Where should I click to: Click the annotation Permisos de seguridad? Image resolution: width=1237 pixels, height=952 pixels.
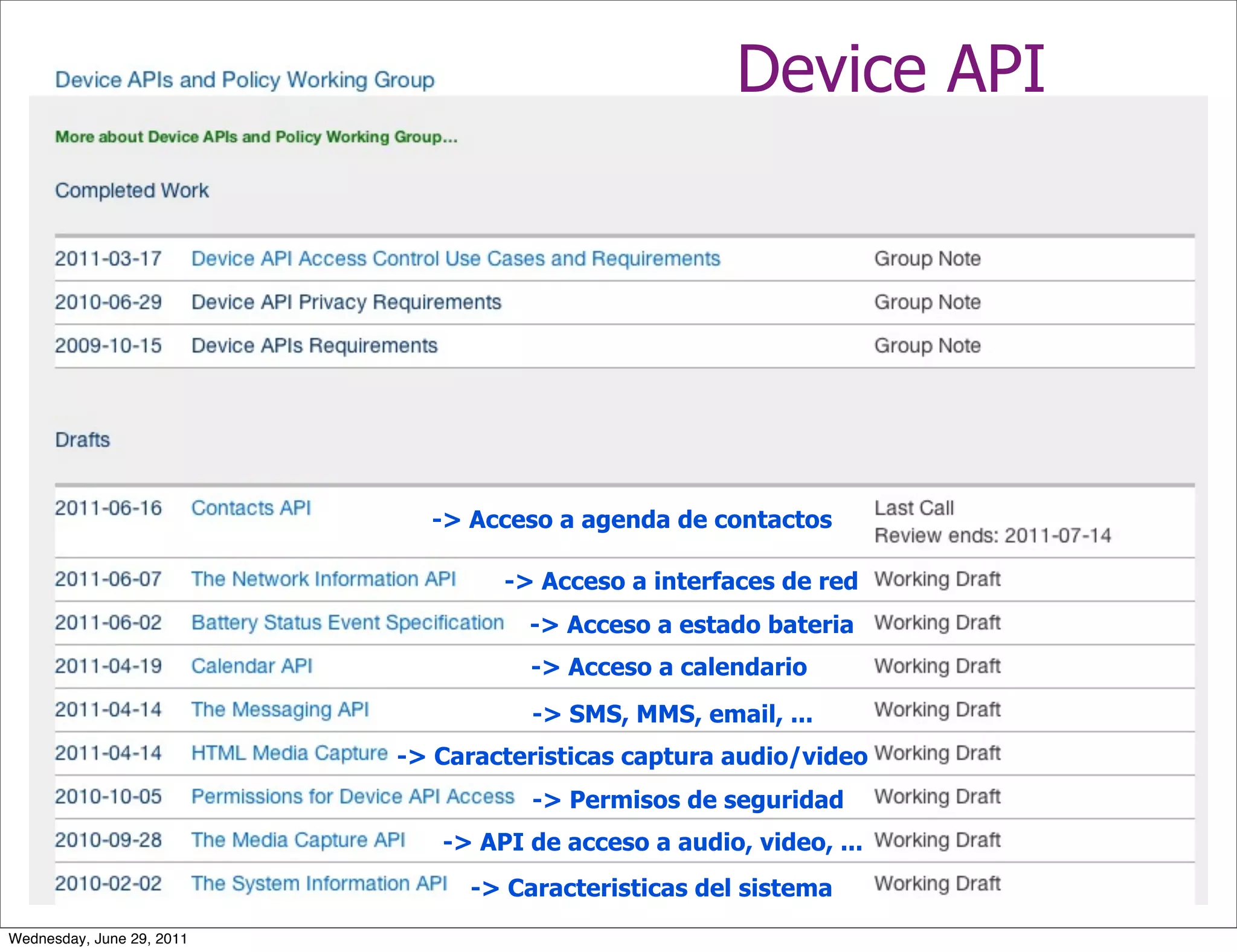click(x=688, y=800)
